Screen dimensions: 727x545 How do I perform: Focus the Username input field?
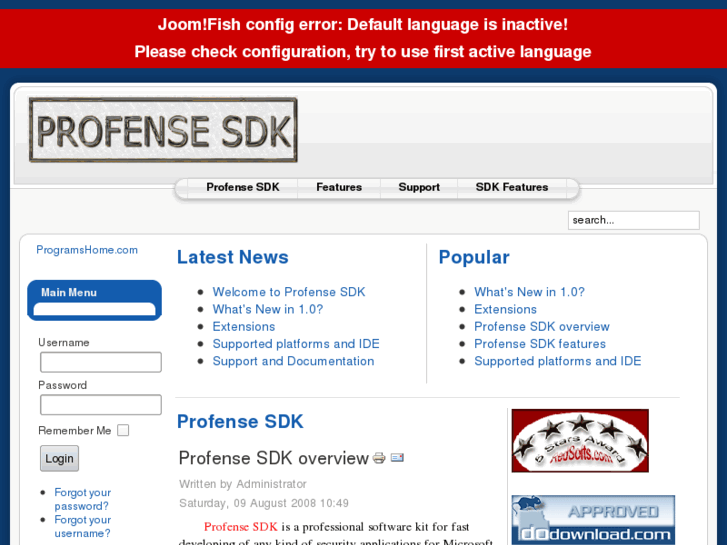point(101,362)
